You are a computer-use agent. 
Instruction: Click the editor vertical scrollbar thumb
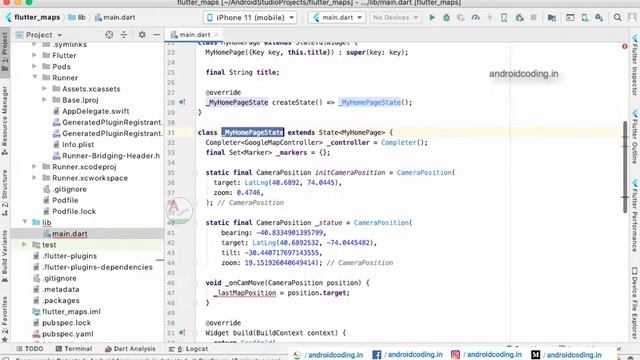[625, 167]
